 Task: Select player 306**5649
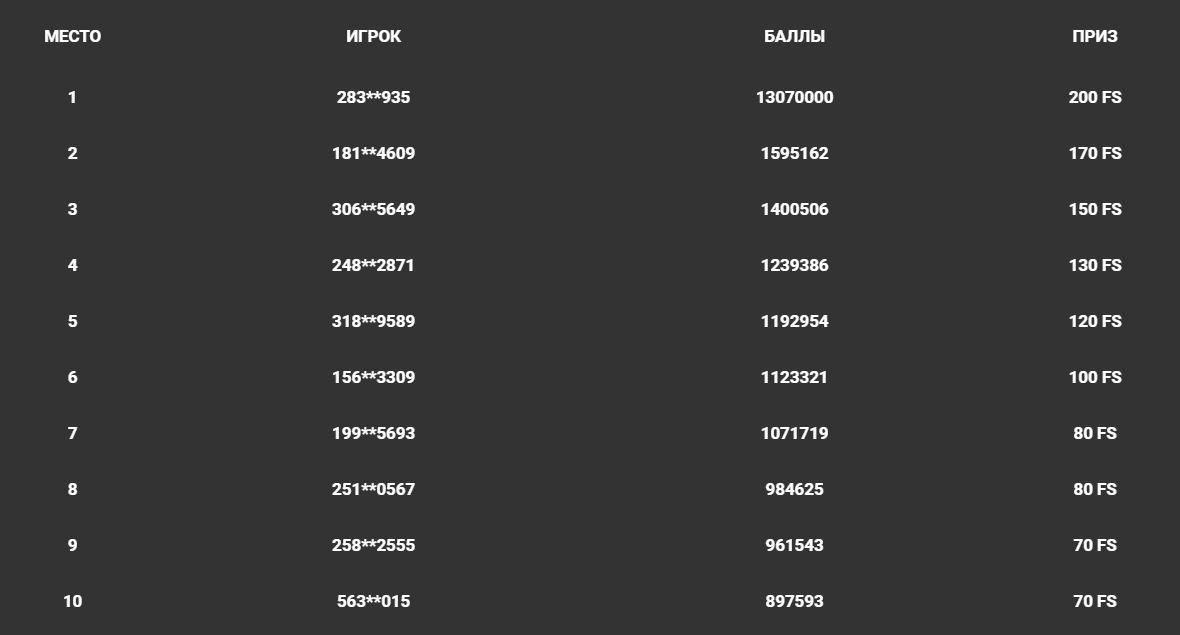(373, 209)
